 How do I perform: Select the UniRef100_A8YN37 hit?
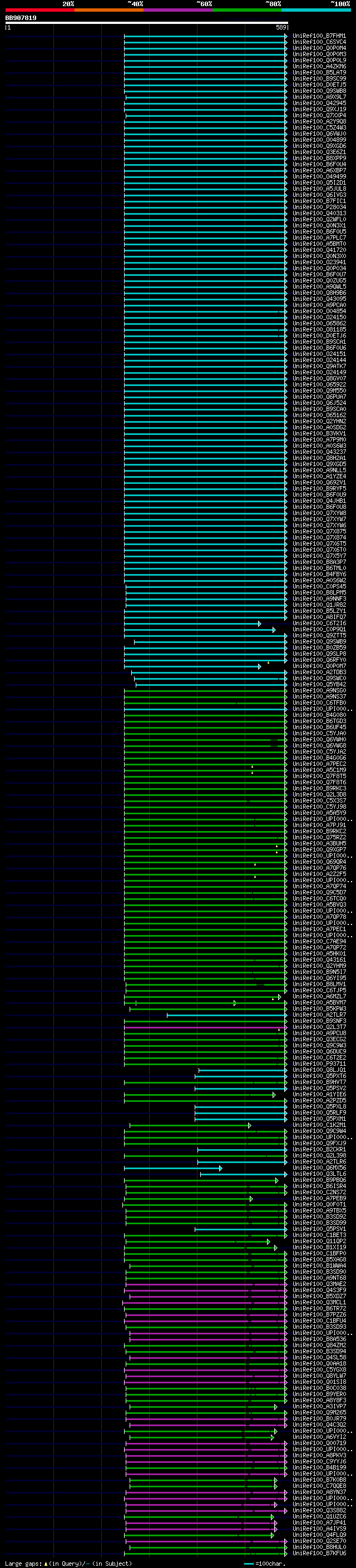[x=319, y=1492]
